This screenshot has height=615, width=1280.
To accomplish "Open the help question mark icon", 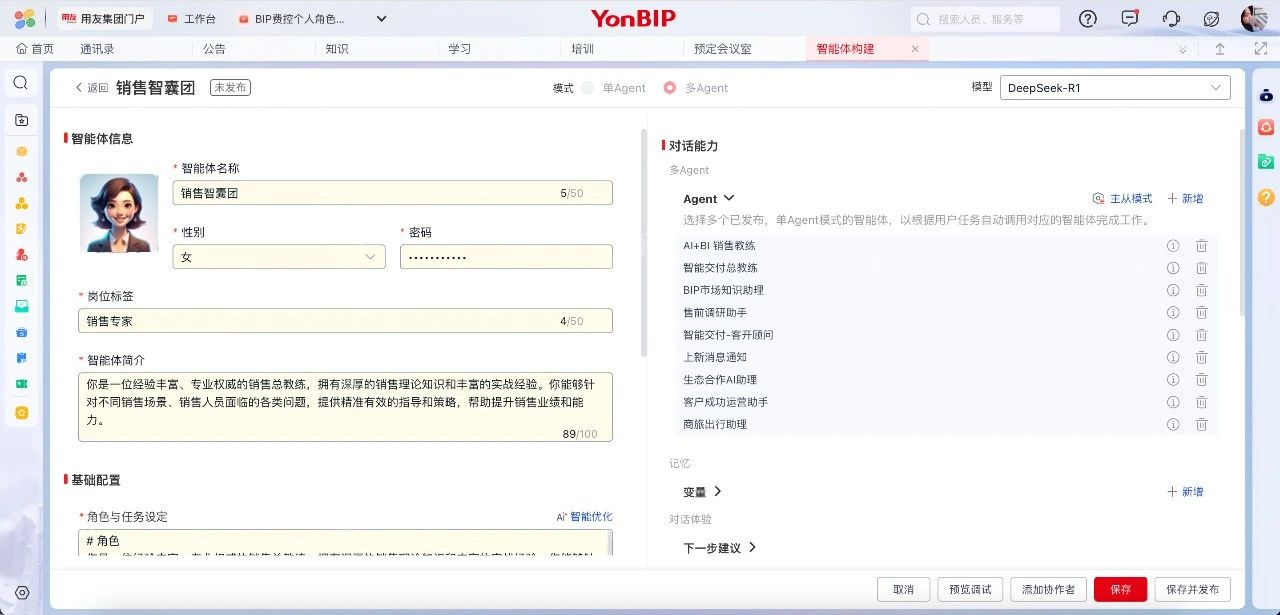I will 1088,19.
